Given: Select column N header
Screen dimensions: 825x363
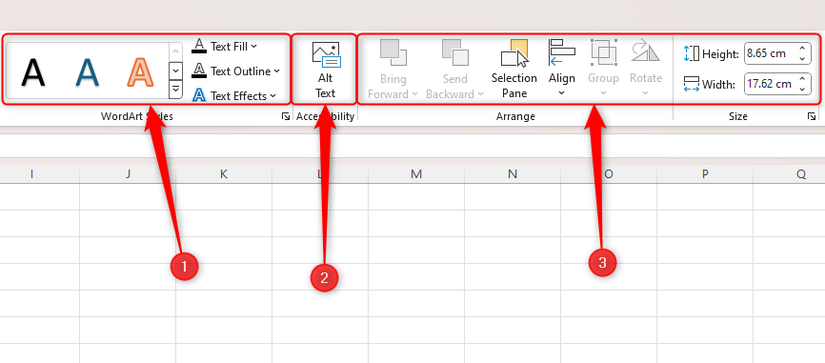Looking at the screenshot, I should pos(512,174).
